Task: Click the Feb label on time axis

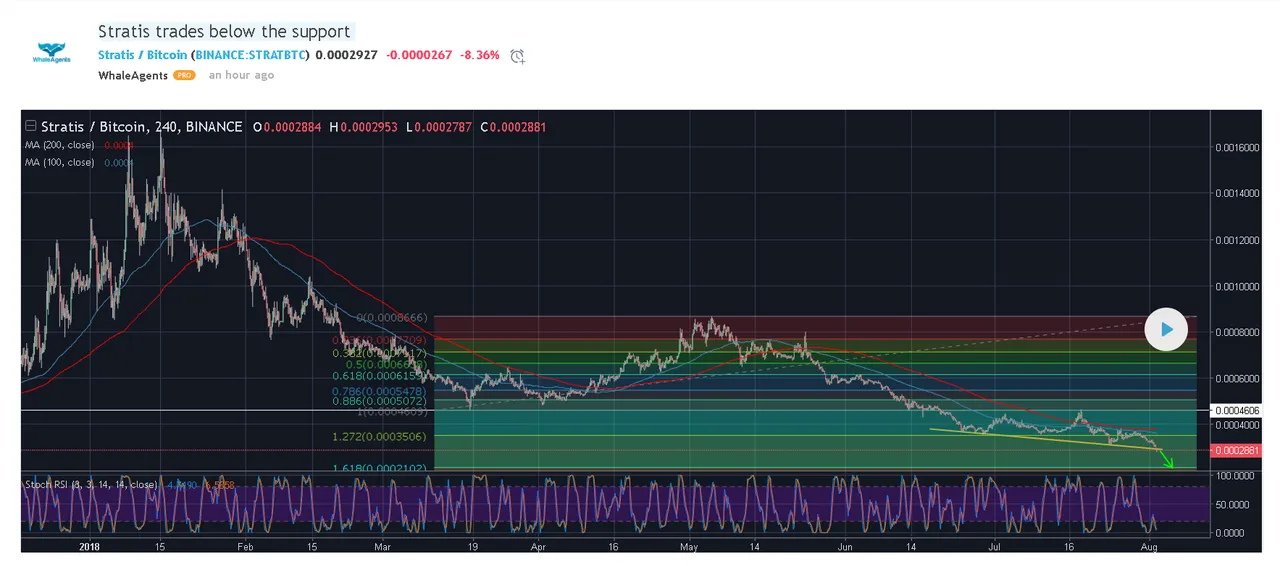Action: (x=245, y=547)
